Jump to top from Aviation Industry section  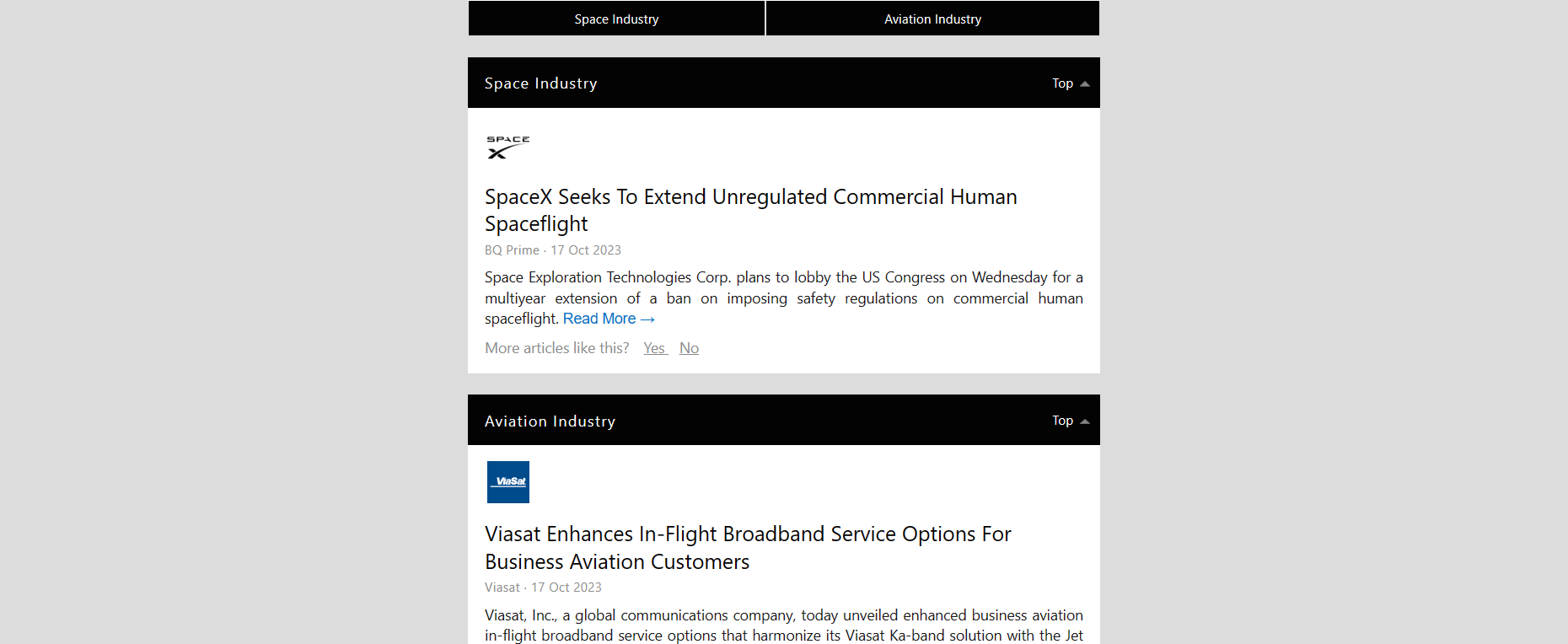click(1070, 421)
